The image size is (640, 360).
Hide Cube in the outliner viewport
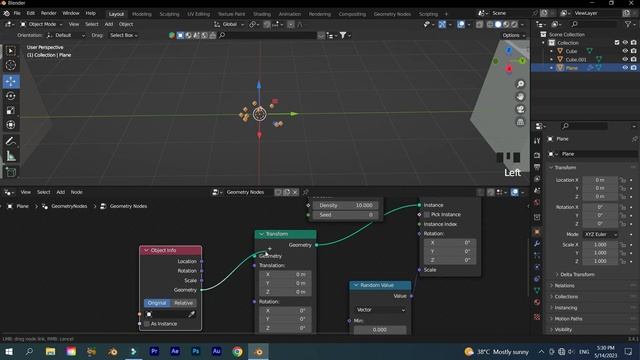click(x=625, y=51)
